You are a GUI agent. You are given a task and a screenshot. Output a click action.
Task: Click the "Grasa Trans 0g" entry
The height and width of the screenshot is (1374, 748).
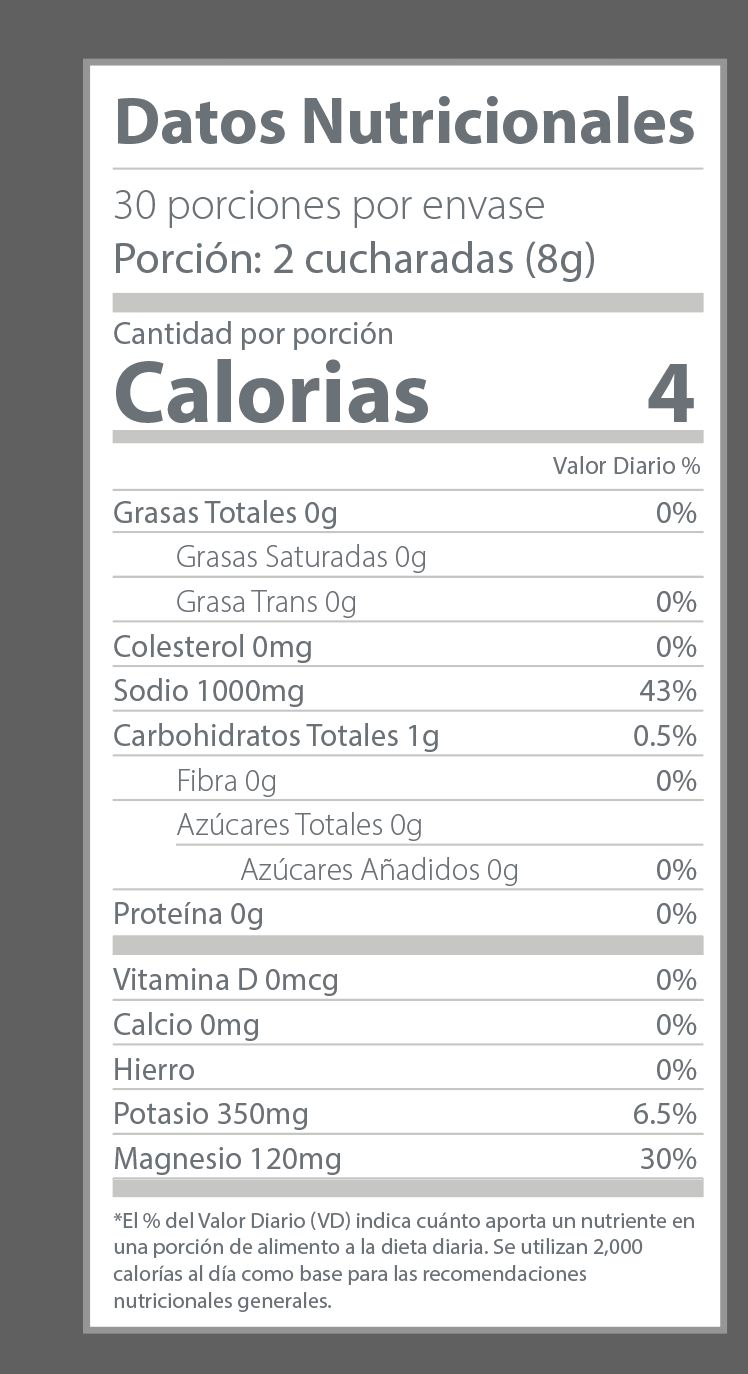[266, 602]
